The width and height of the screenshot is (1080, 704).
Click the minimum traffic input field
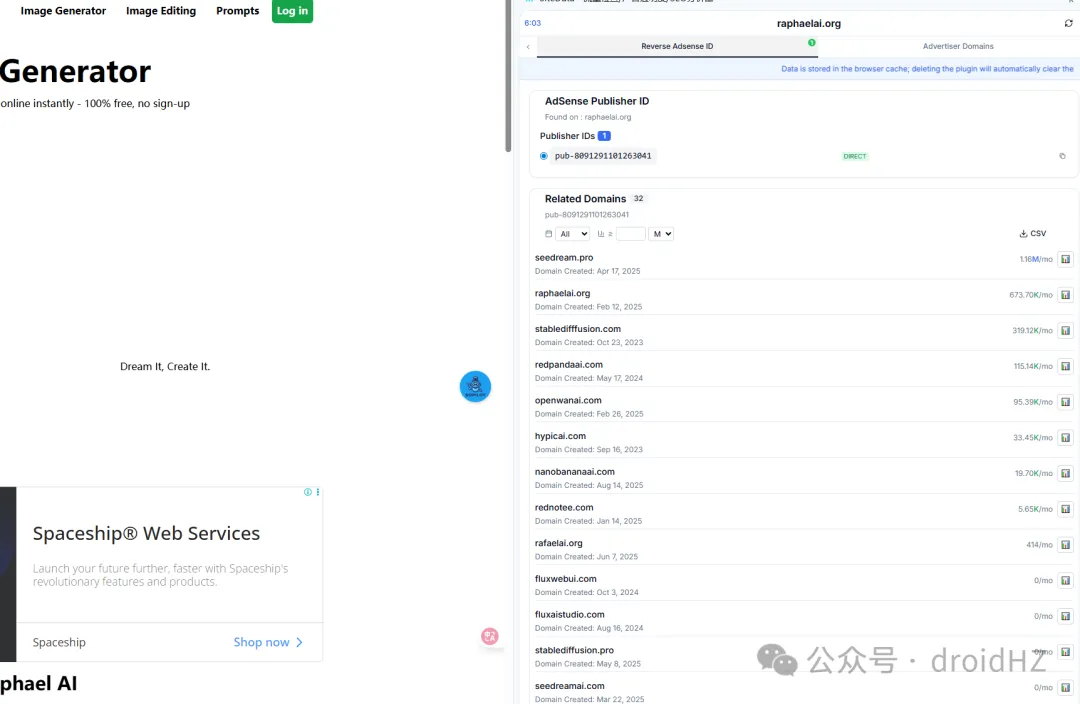[630, 234]
